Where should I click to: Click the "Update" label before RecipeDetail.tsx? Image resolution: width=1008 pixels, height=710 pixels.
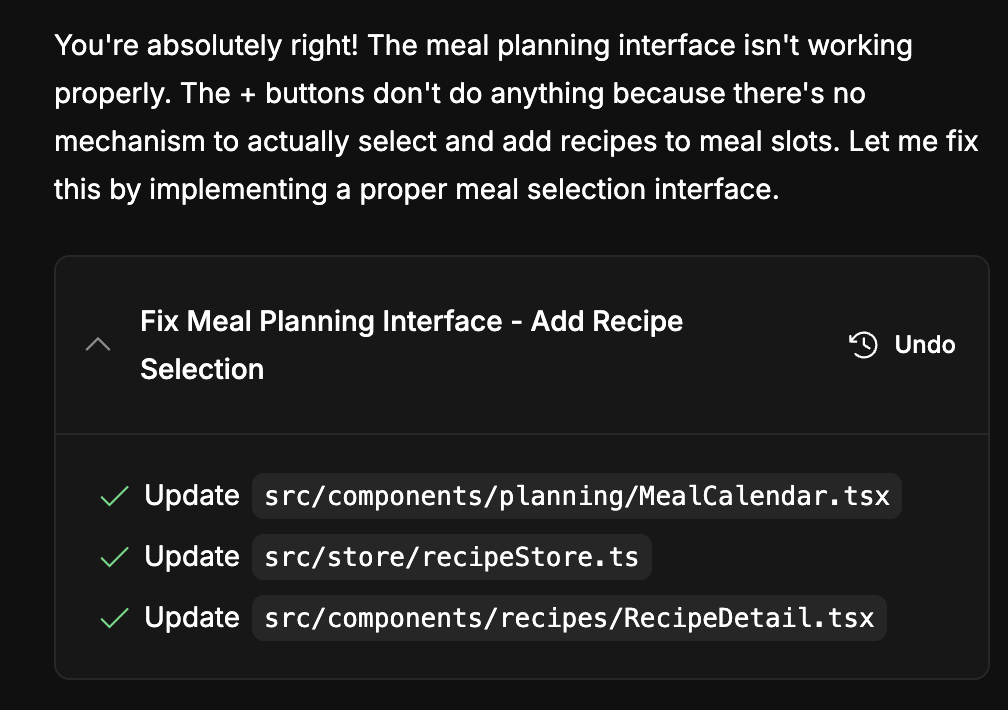[x=192, y=618]
